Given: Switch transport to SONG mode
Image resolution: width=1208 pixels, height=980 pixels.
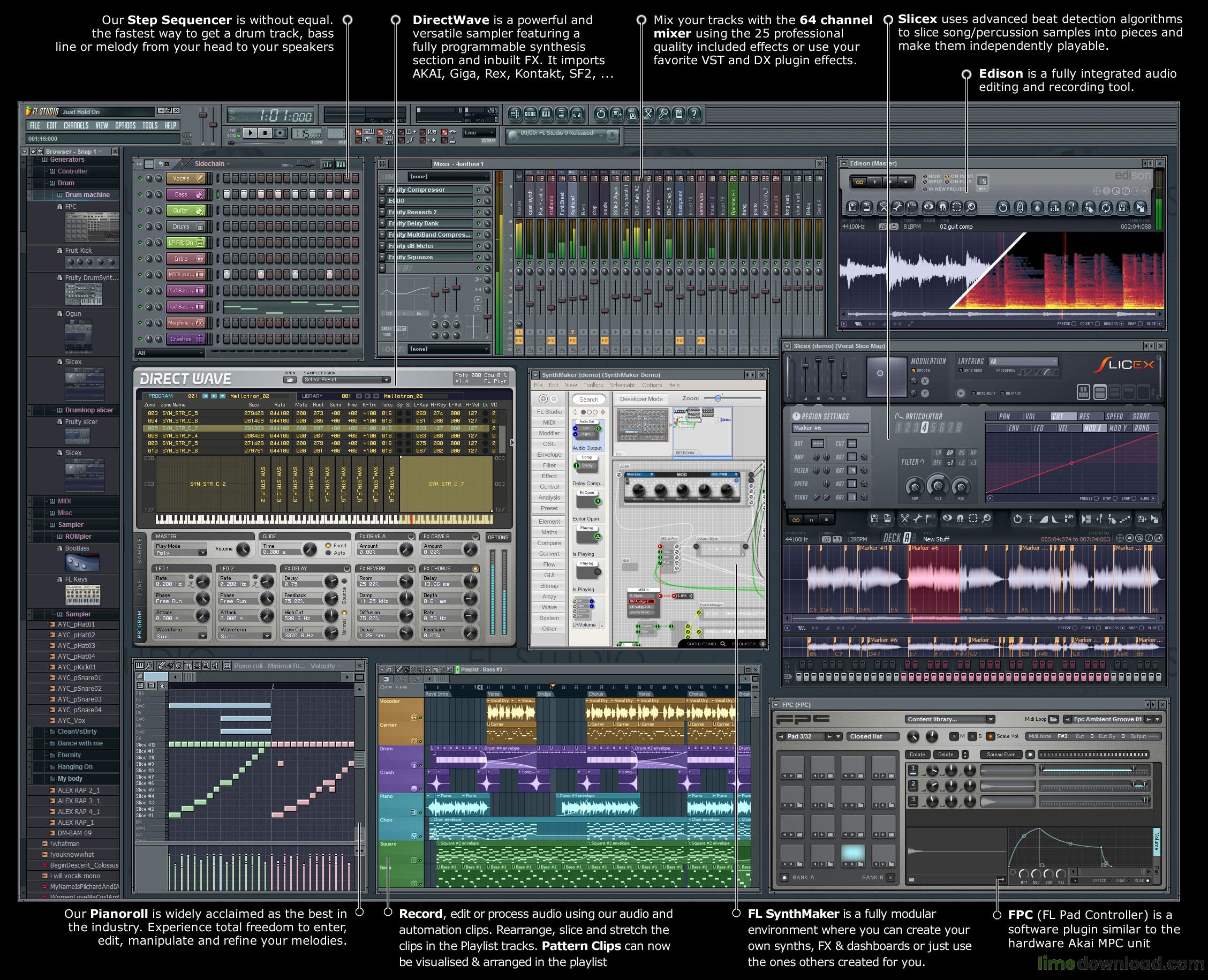Looking at the screenshot, I should (238, 137).
